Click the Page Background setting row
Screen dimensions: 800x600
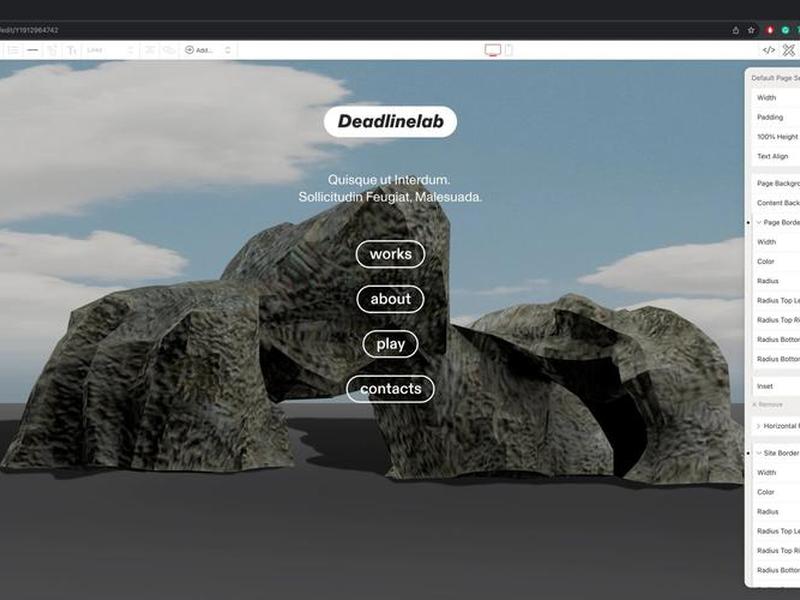click(x=776, y=183)
